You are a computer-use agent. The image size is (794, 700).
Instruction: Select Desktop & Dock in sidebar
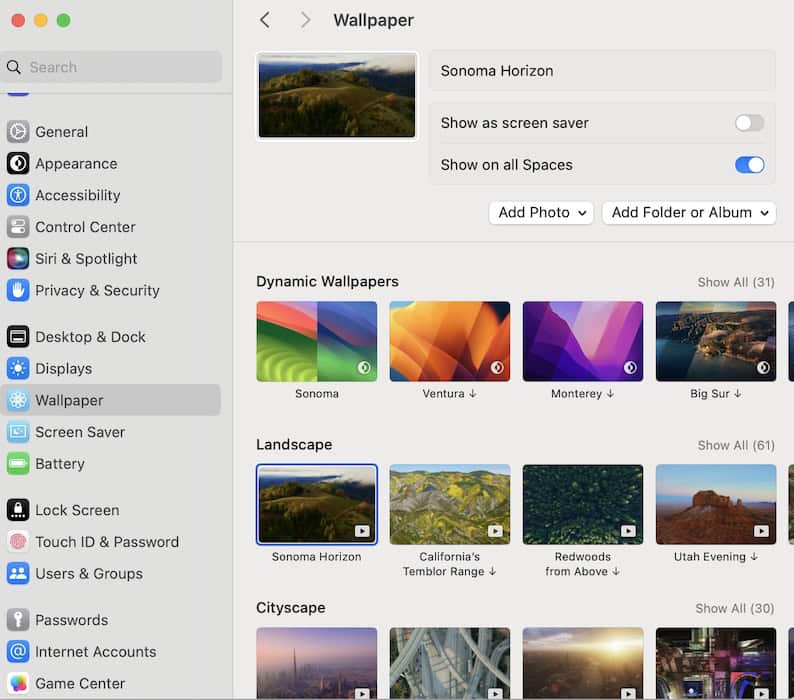90,337
